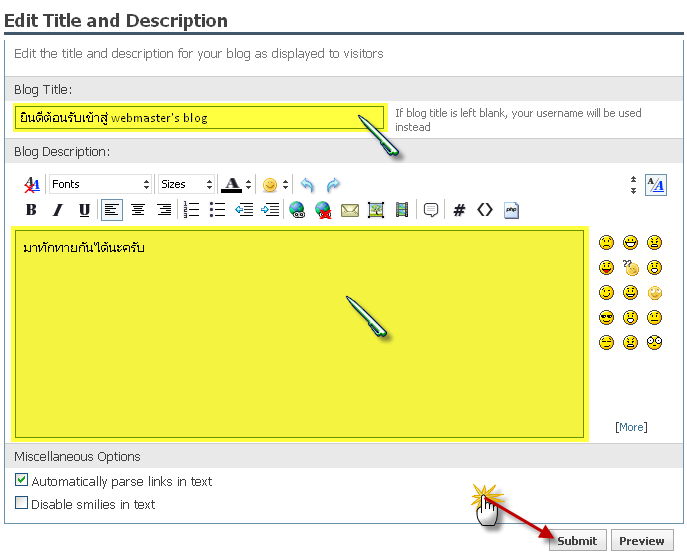This screenshot has width=687, height=555.
Task: Open the smiley insert dropdown
Action: pyautogui.click(x=285, y=185)
